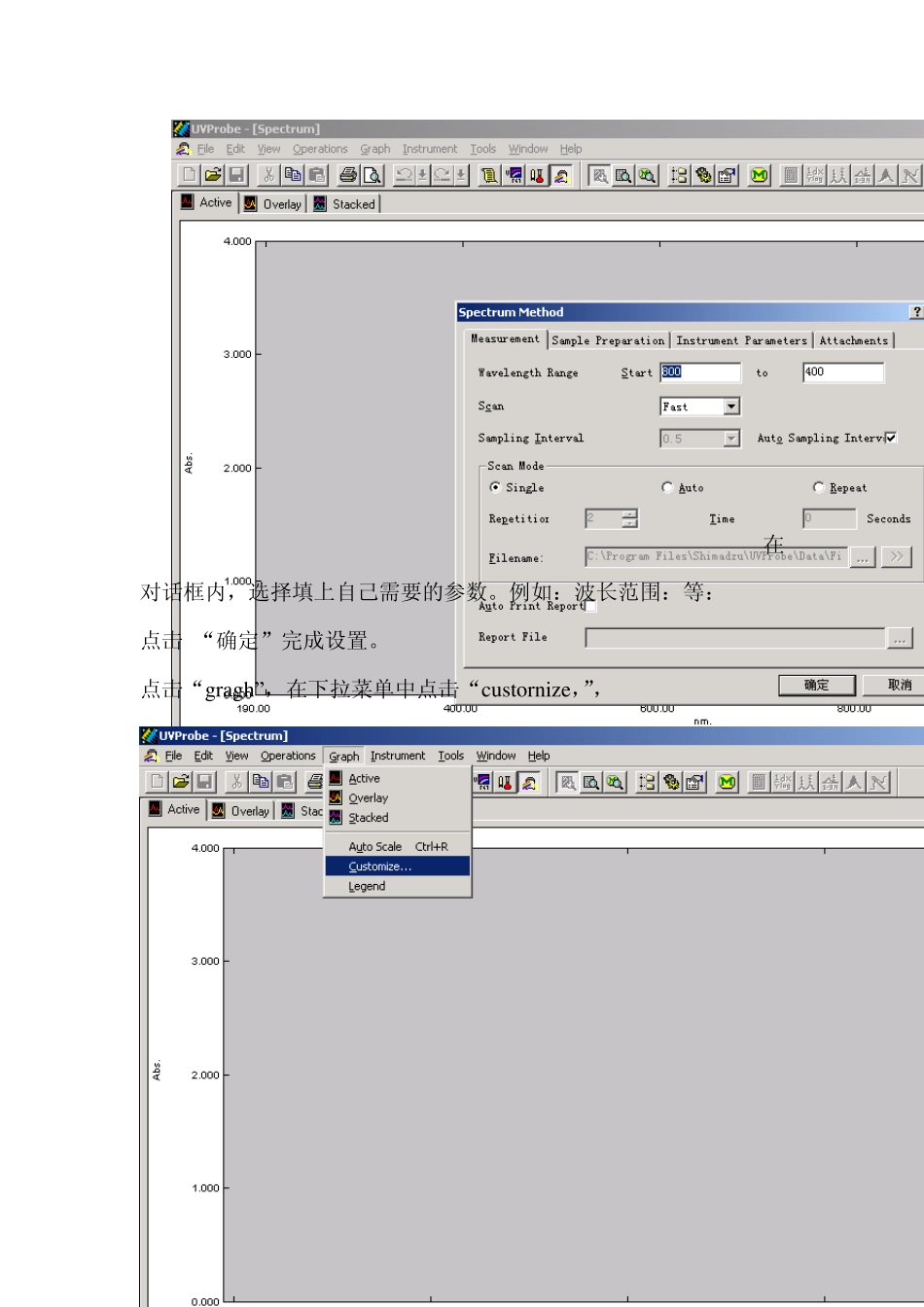Image resolution: width=924 pixels, height=1307 pixels.
Task: Click New file icon in the window with Spectrum Method dialog
Action: pyautogui.click(x=190, y=175)
